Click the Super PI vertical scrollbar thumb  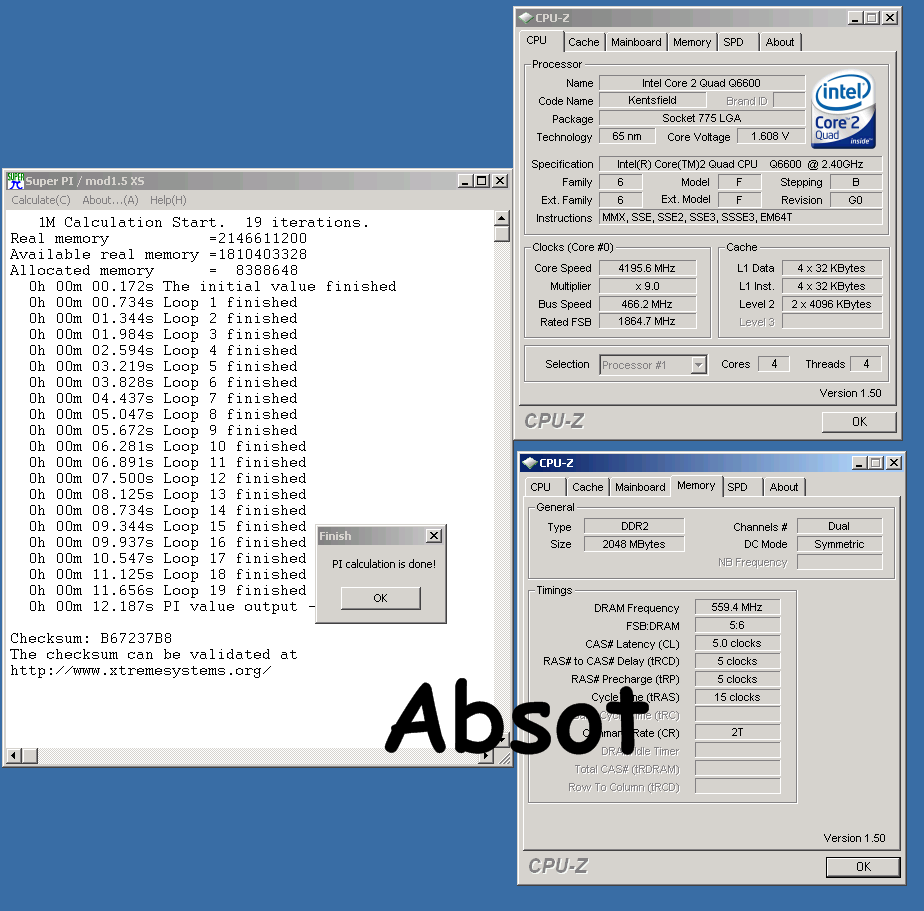[x=501, y=234]
